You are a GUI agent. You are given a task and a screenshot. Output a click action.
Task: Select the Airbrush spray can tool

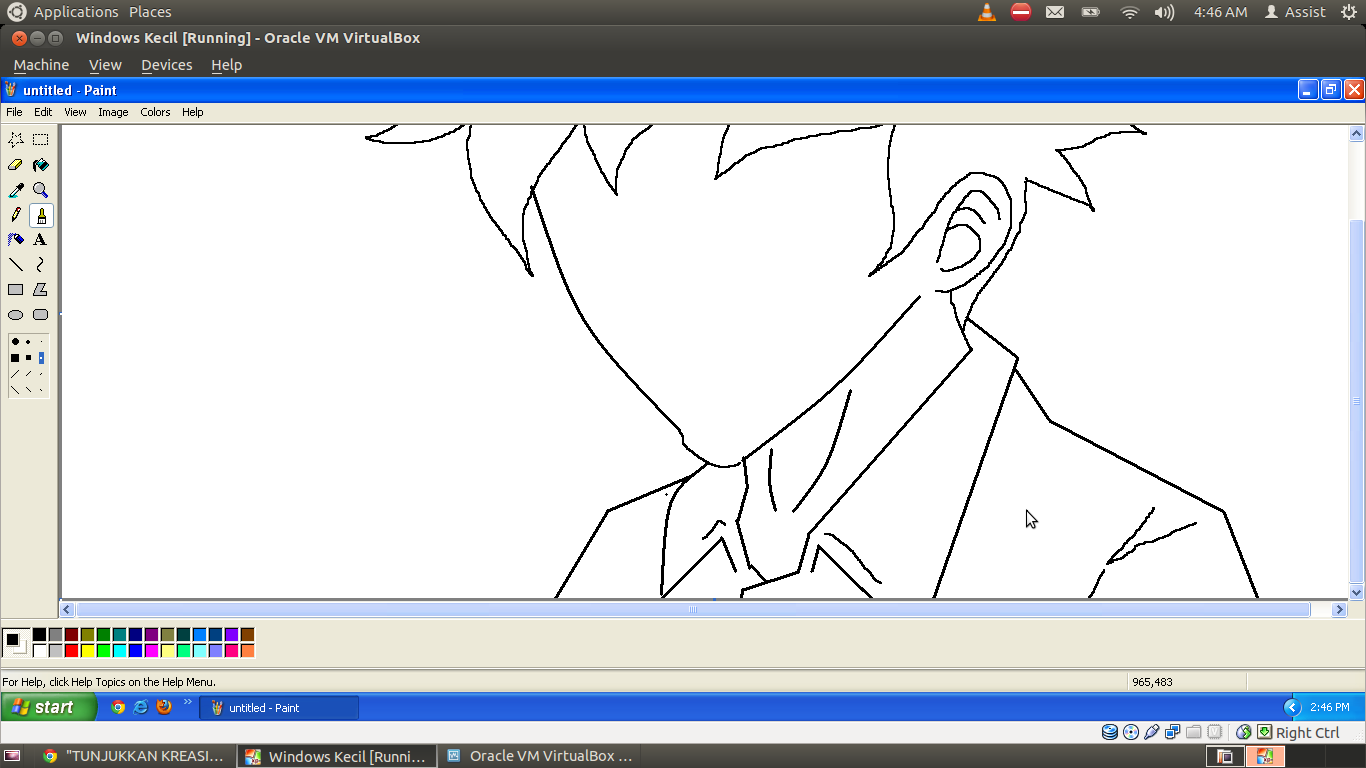pyautogui.click(x=16, y=240)
